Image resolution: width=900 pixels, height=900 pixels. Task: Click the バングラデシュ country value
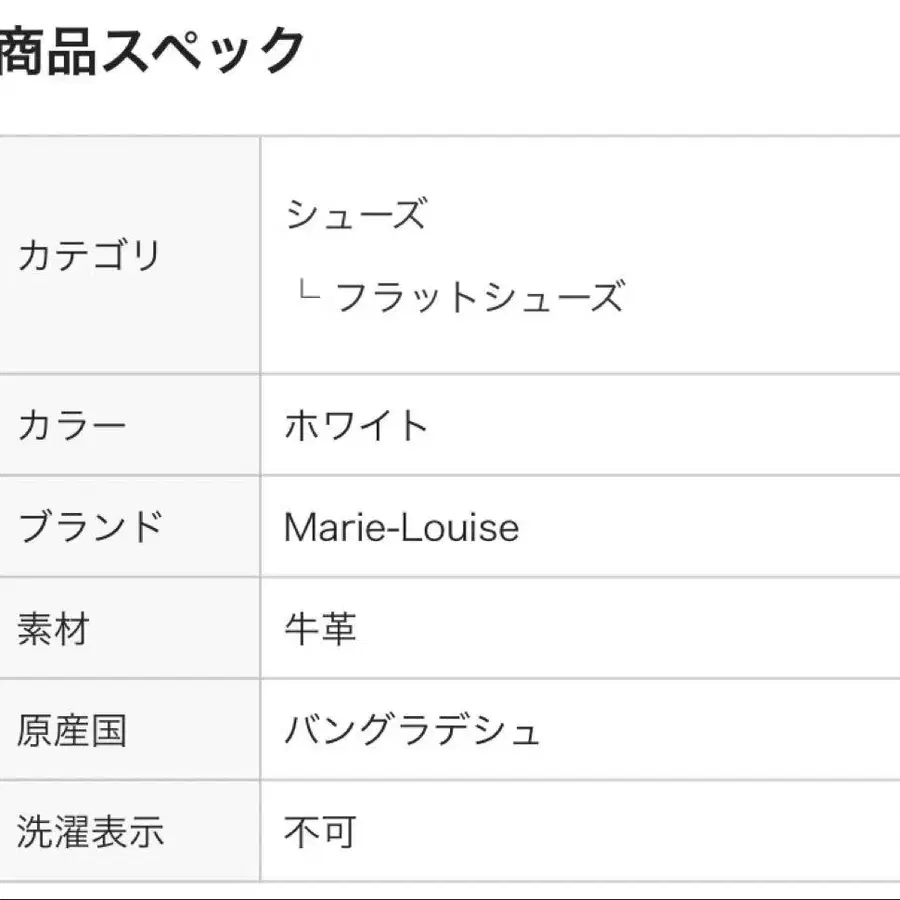tap(412, 730)
